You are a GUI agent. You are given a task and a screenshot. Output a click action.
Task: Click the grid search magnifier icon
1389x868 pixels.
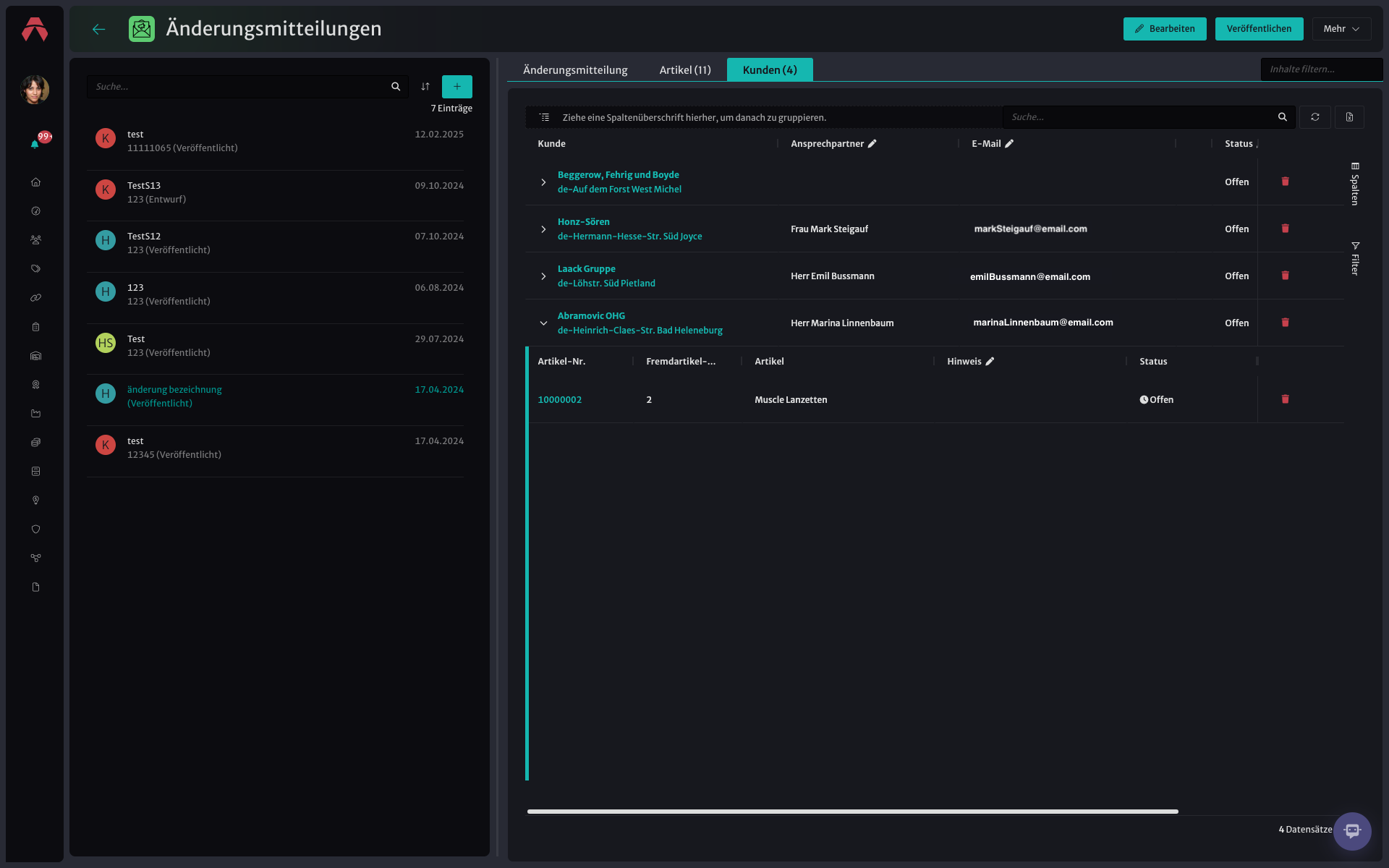(1283, 117)
